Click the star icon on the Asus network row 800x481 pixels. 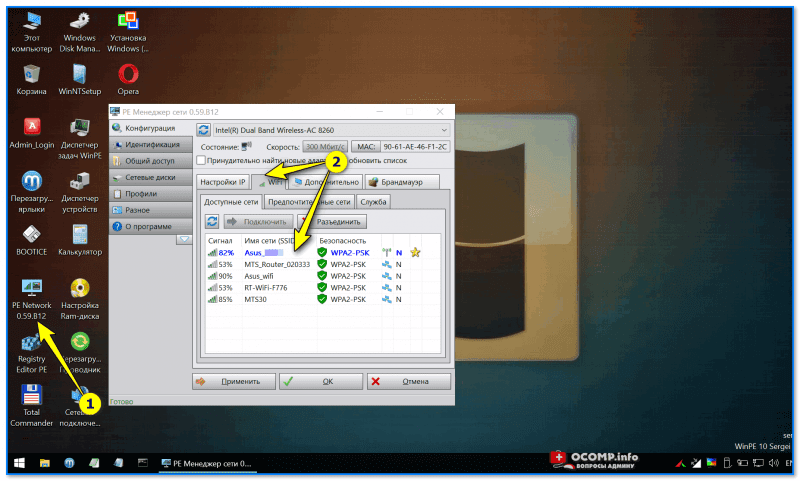[x=415, y=252]
